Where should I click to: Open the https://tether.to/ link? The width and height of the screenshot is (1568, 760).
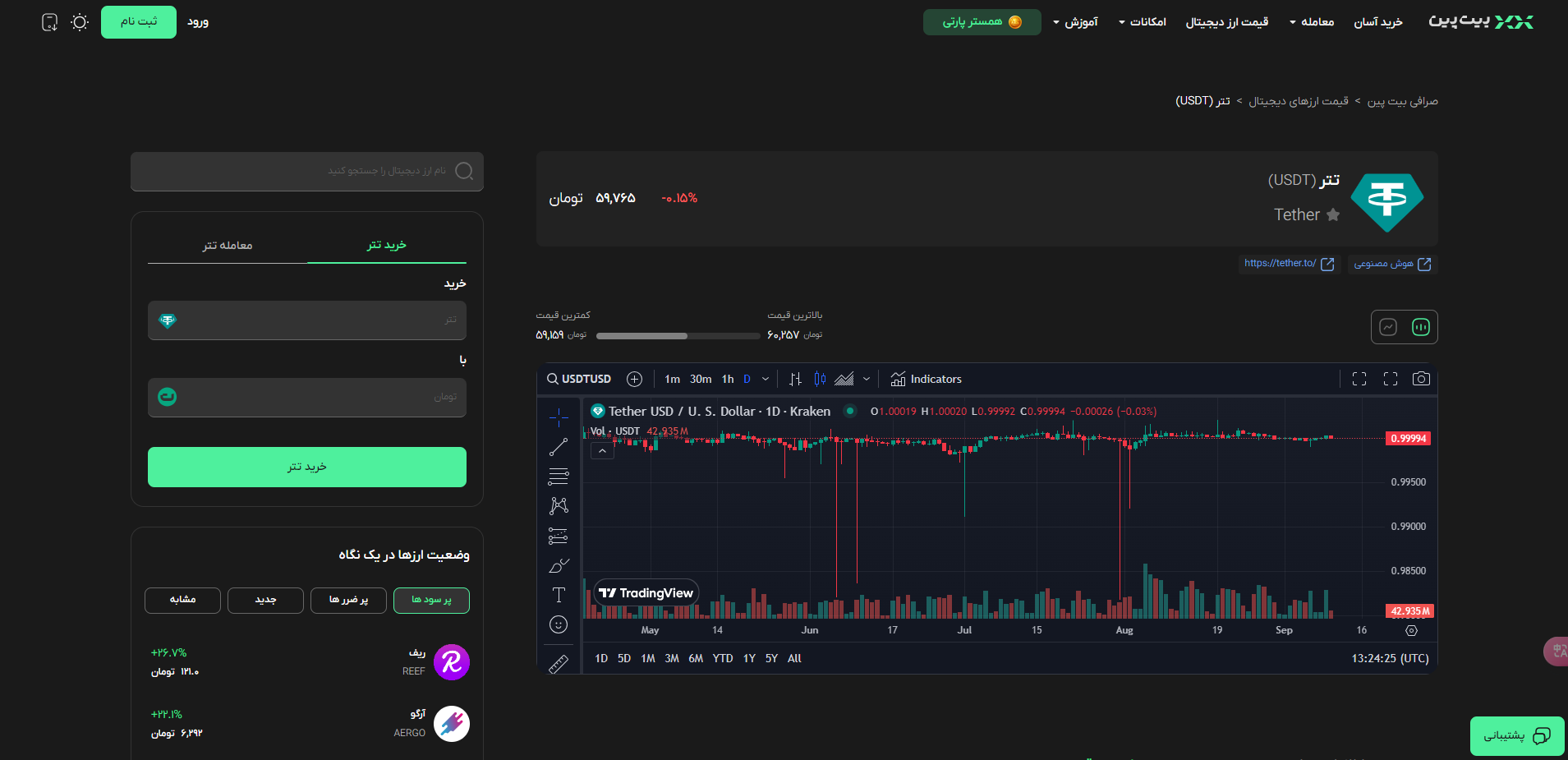pyautogui.click(x=1289, y=264)
